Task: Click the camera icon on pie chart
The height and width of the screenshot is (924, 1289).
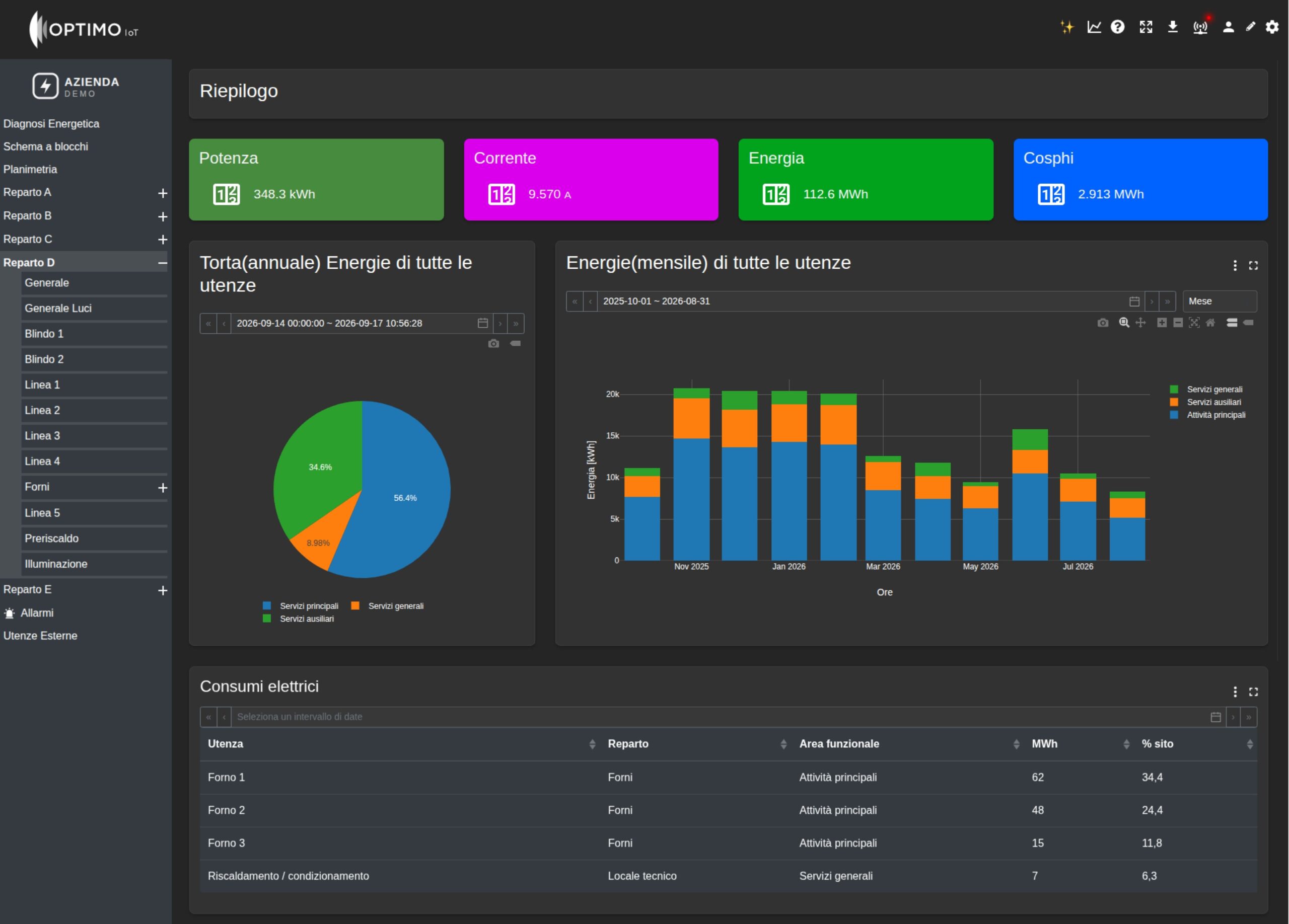Action: click(493, 344)
